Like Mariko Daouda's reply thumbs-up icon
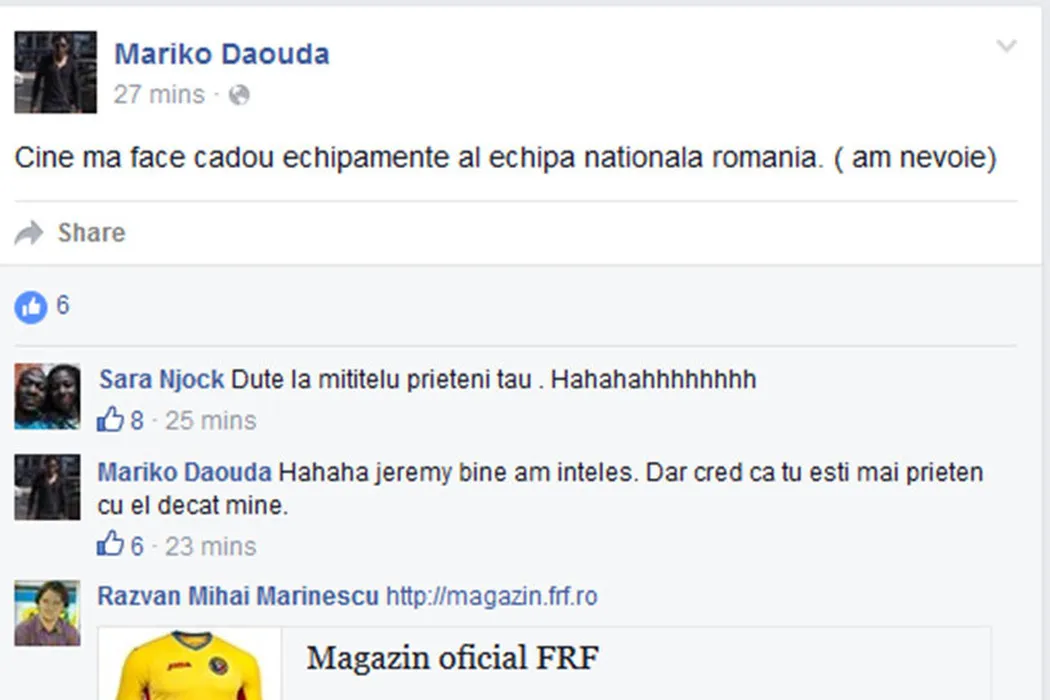Image resolution: width=1050 pixels, height=700 pixels. pos(110,544)
